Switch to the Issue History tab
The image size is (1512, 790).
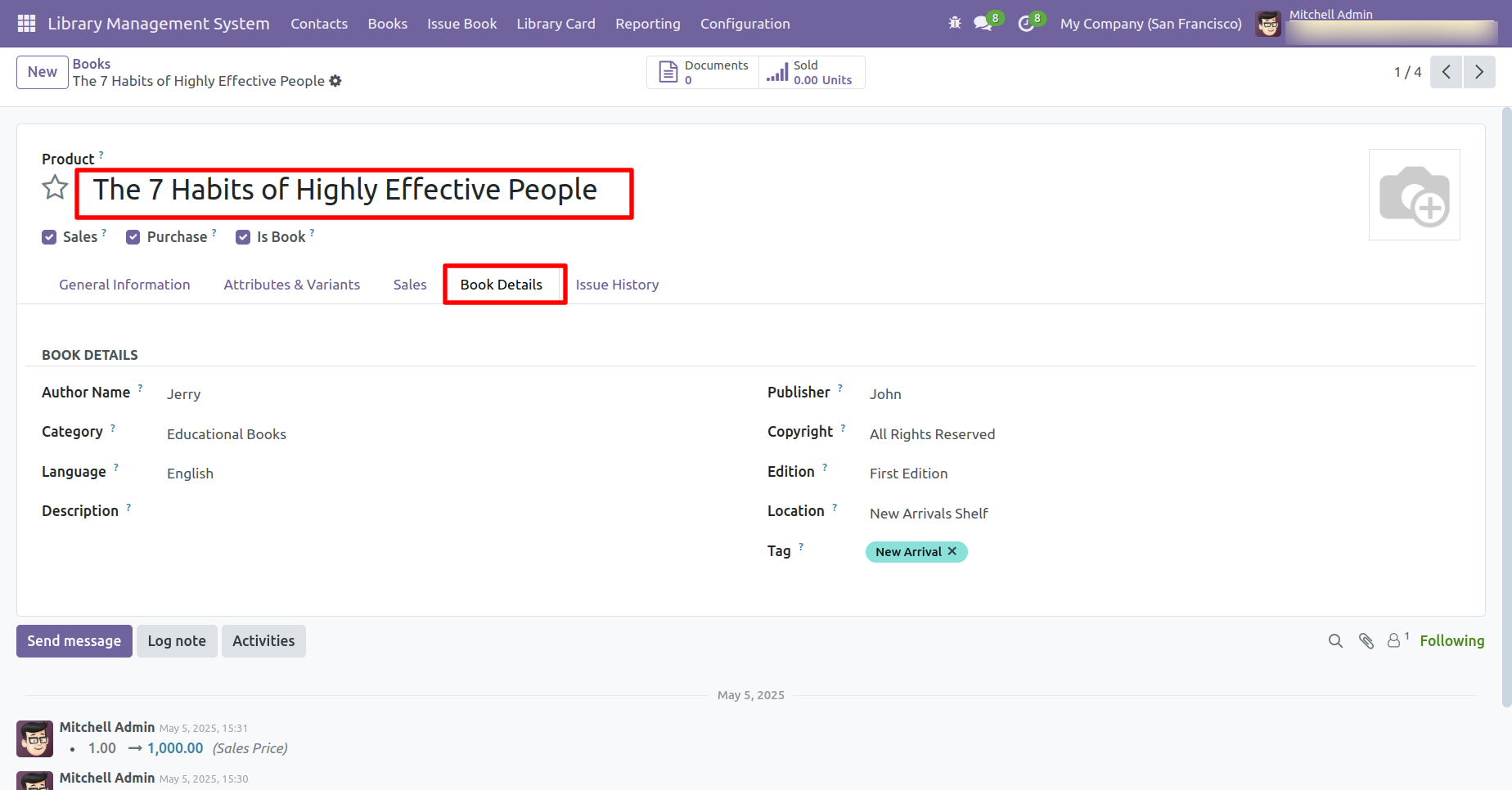pyautogui.click(x=618, y=285)
